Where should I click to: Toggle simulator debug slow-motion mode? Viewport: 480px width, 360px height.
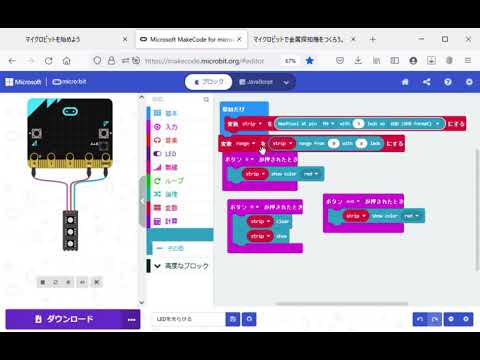[68, 282]
